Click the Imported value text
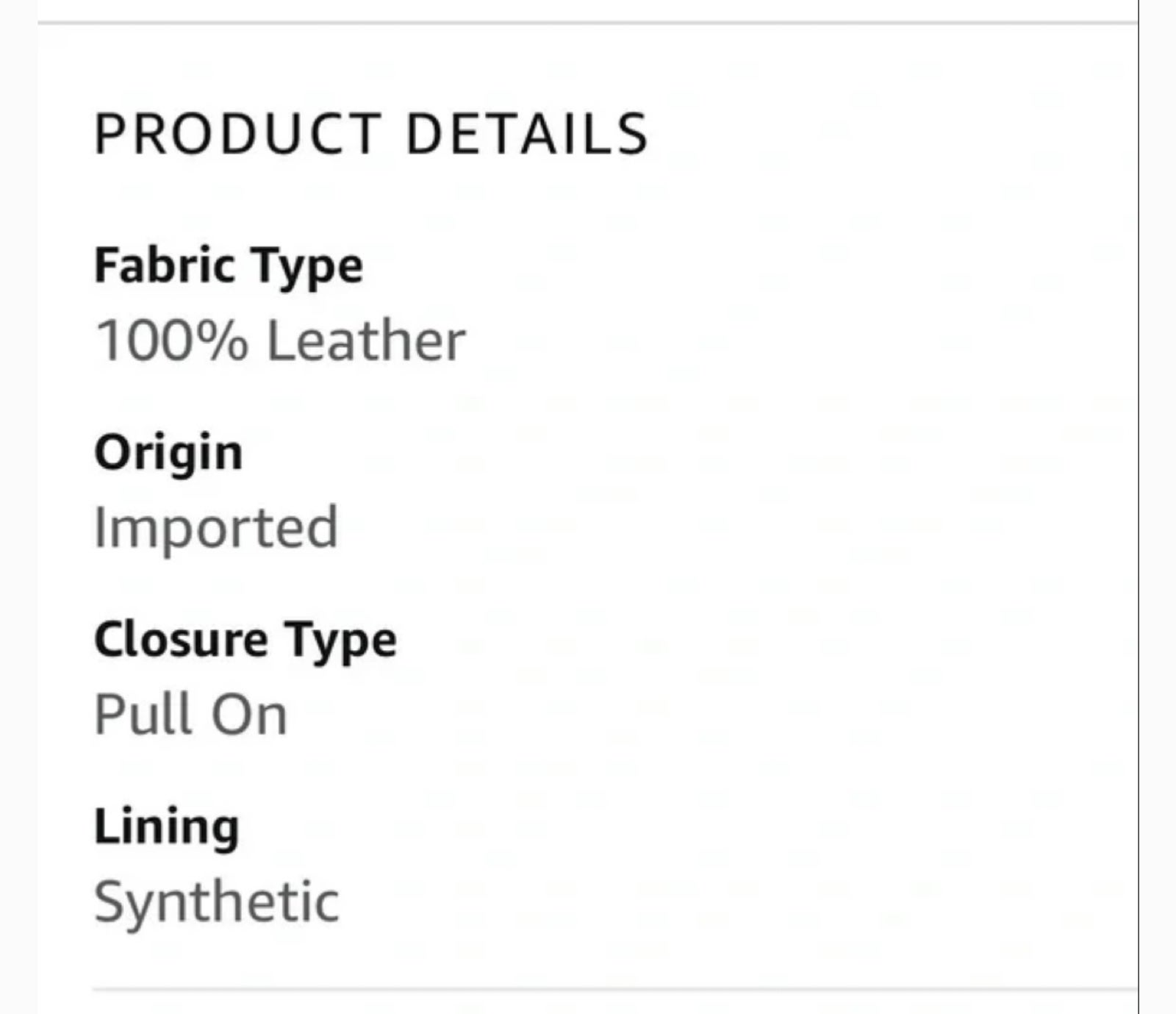Screen dimensions: 1176x1014 216,528
